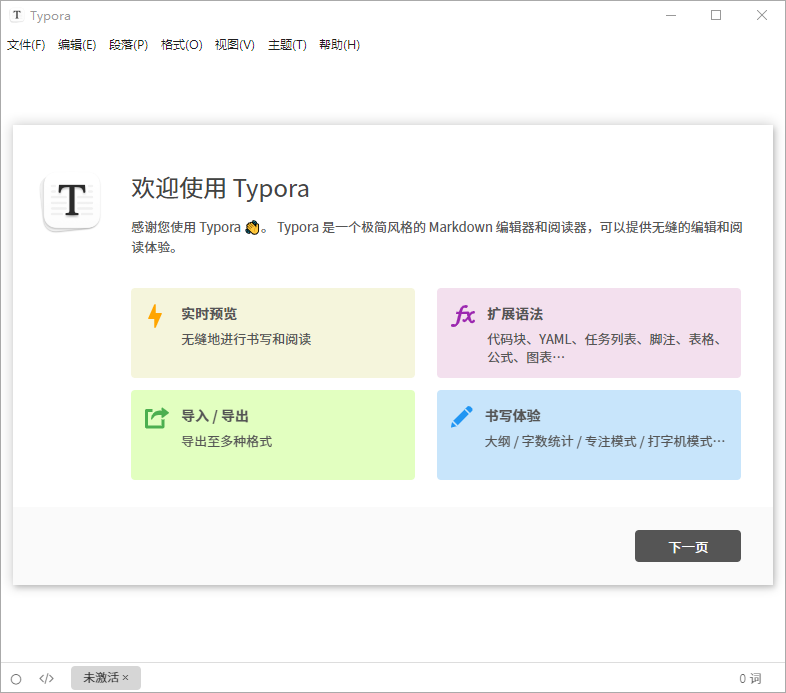Minimize the Typora window
Screen dimensions: 786x693
click(671, 16)
